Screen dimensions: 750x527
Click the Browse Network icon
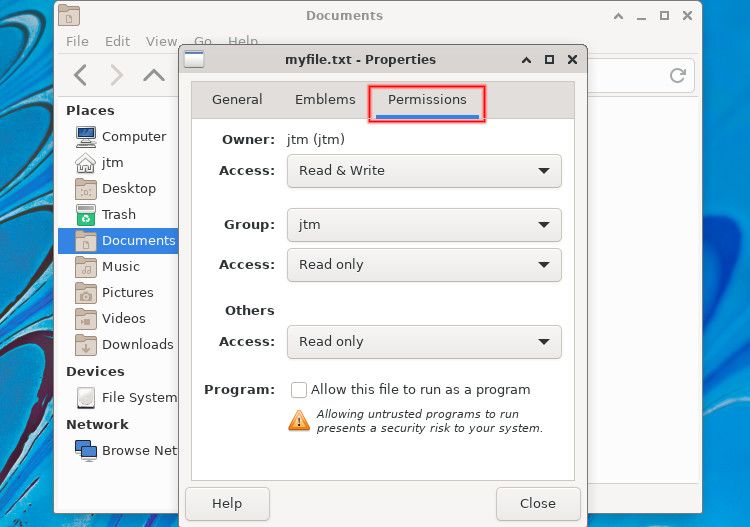[86, 450]
